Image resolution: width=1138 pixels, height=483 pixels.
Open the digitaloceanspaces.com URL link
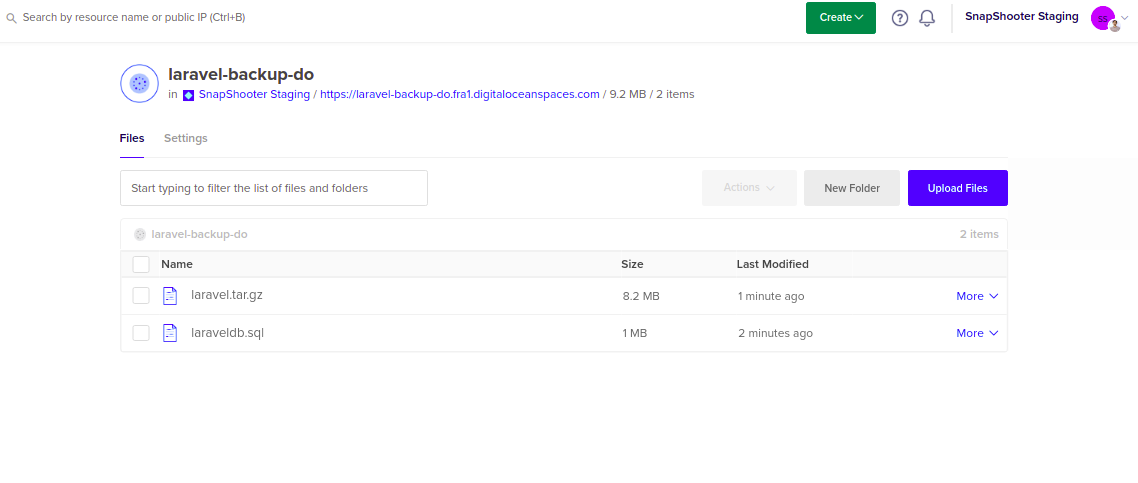(x=460, y=94)
